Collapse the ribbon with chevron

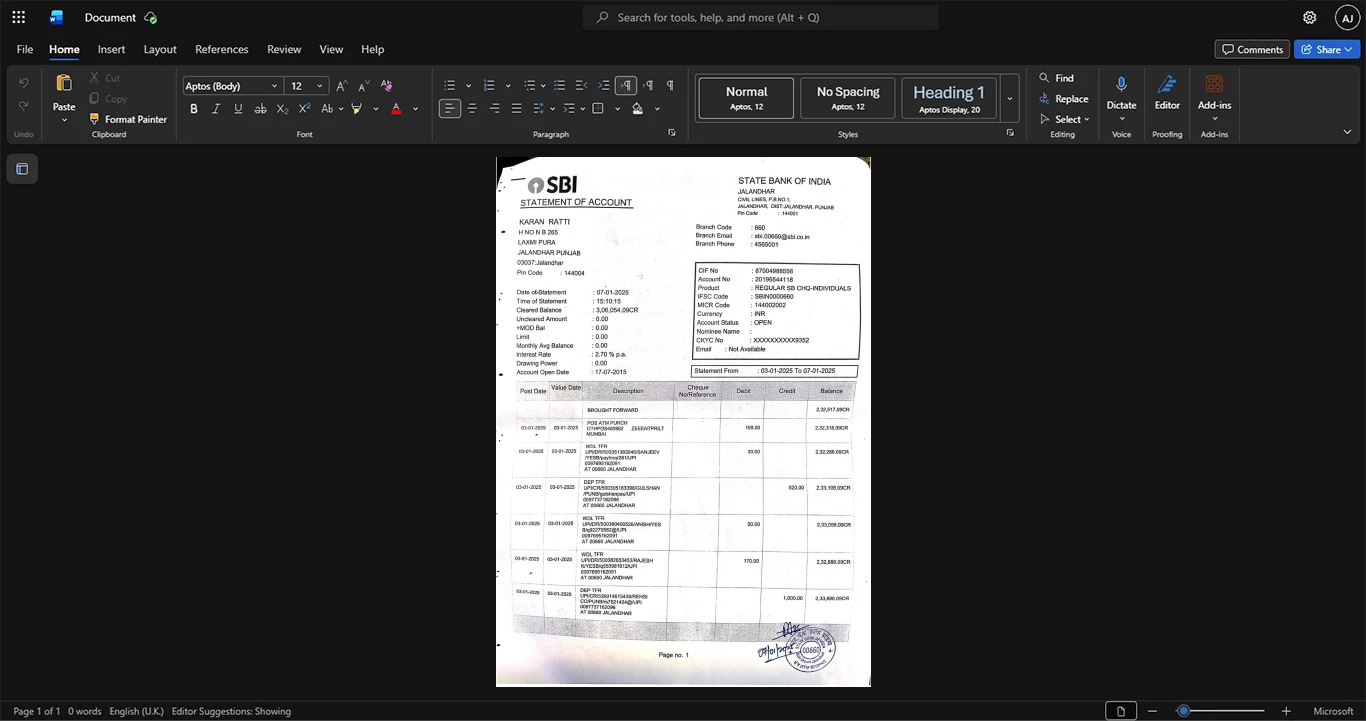pos(1347,132)
